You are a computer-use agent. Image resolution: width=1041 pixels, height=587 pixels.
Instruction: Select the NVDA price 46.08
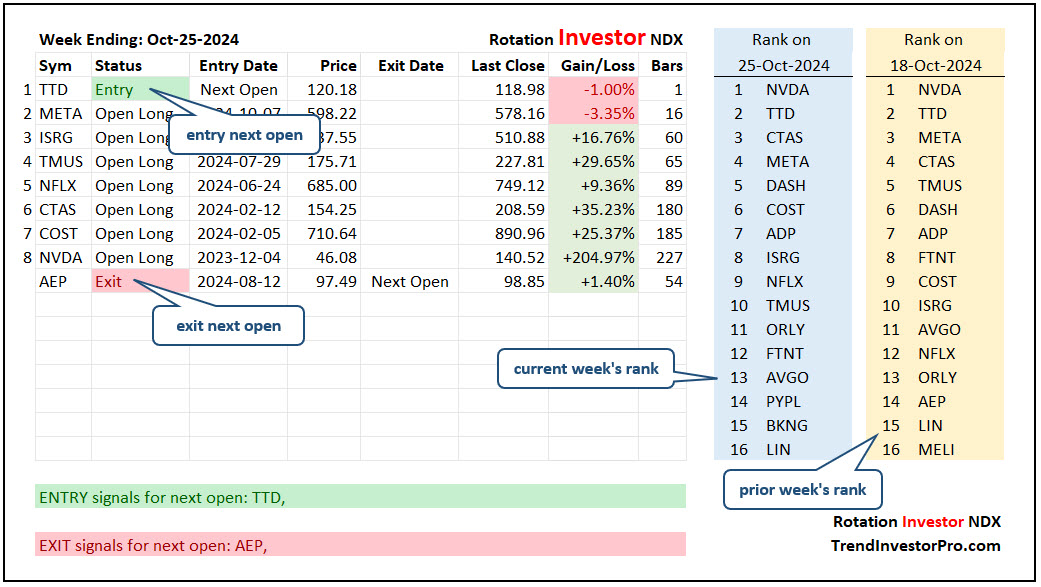point(336,257)
